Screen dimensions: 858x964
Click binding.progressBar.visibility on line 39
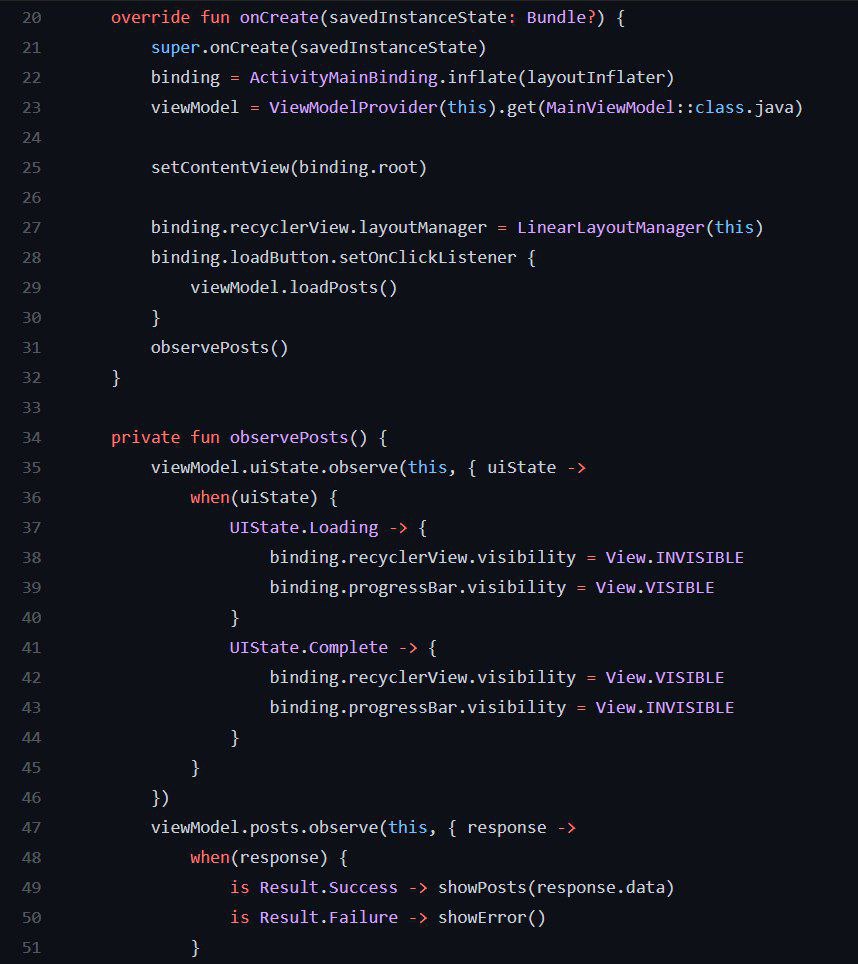(417, 588)
